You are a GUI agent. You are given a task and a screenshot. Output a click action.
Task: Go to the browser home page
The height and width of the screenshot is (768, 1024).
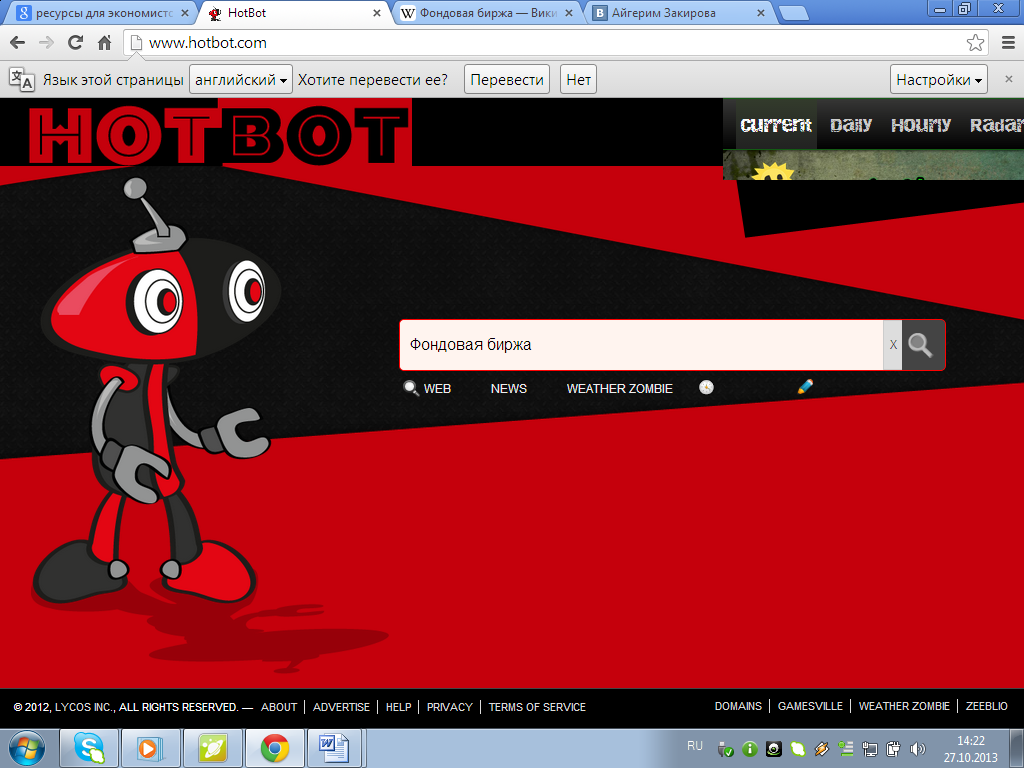click(104, 43)
